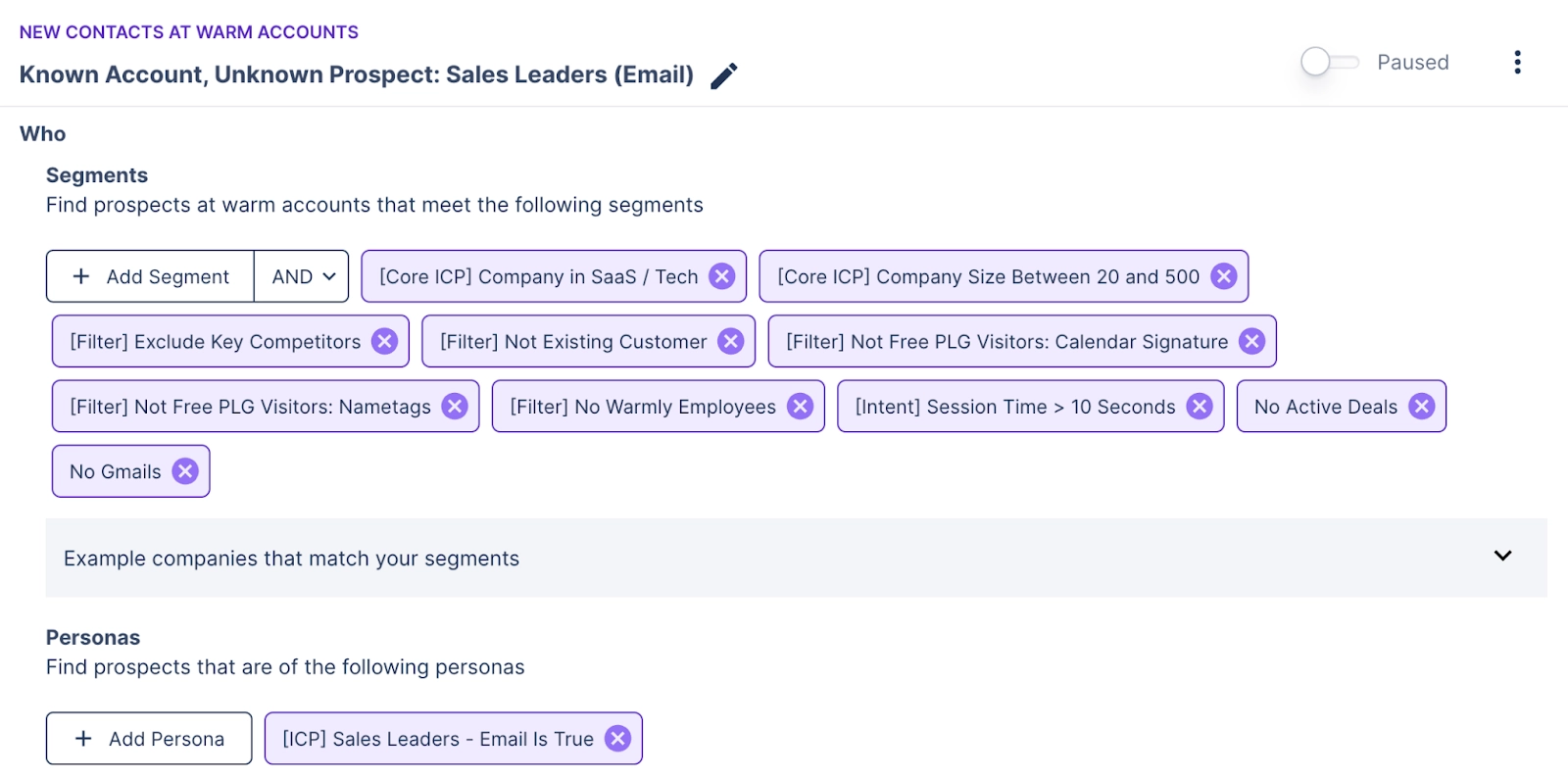Expand Example companies that match your segments
The width and height of the screenshot is (1568, 778).
(1502, 557)
